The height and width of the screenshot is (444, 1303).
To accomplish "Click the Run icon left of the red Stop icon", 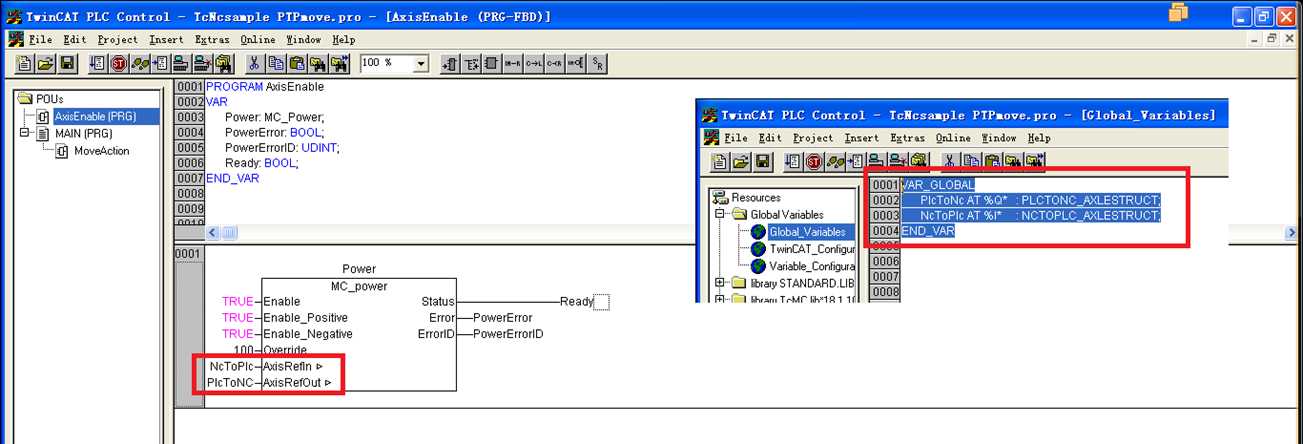I will [98, 63].
